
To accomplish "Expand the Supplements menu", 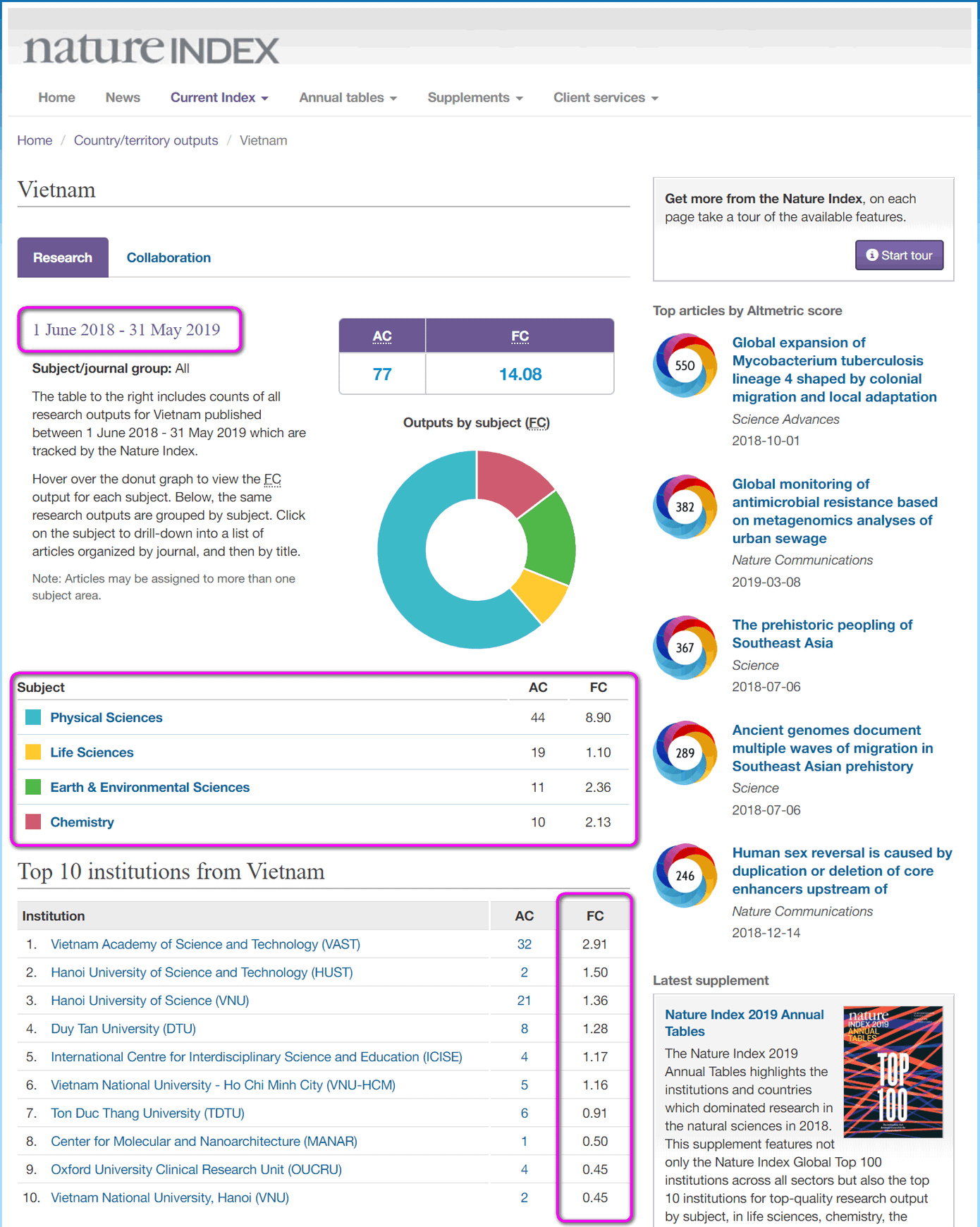I will point(474,98).
